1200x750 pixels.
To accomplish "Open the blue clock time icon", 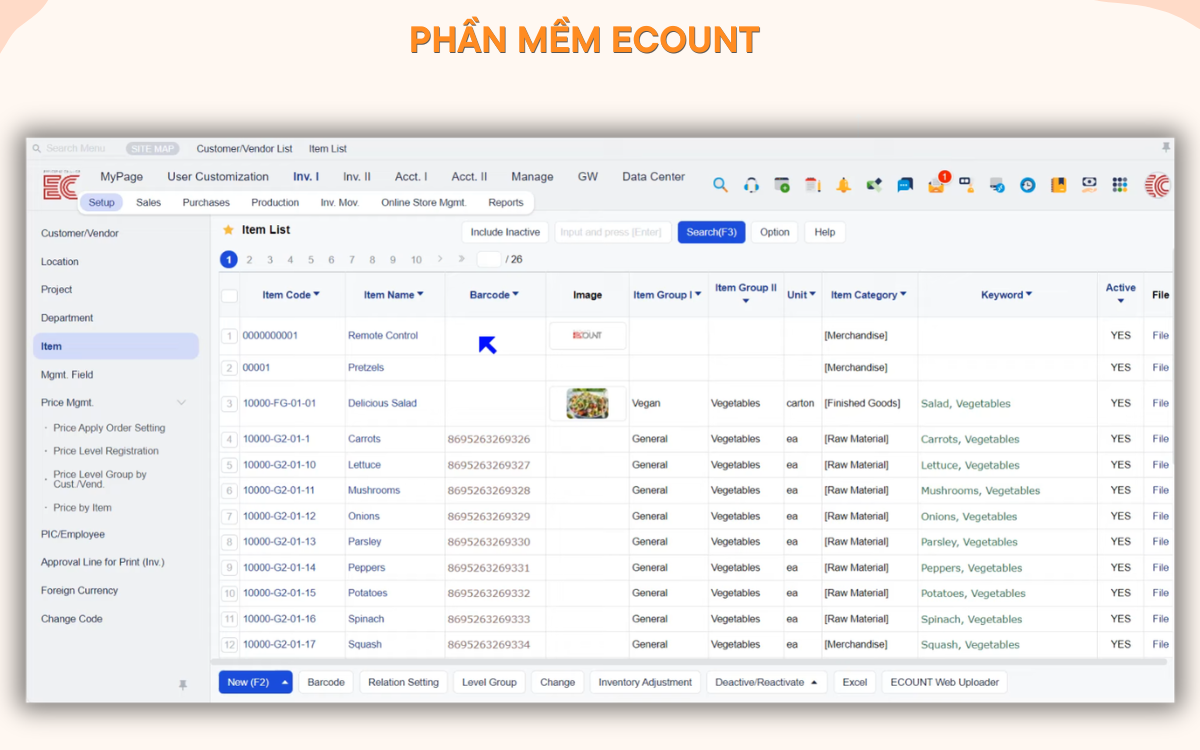I will point(1027,185).
